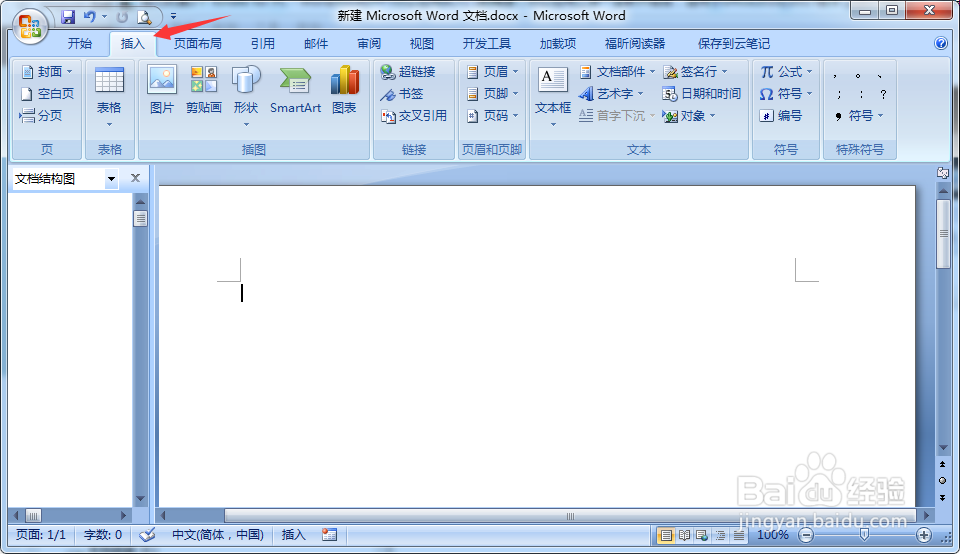Insert the question mark special symbol

click(x=883, y=94)
